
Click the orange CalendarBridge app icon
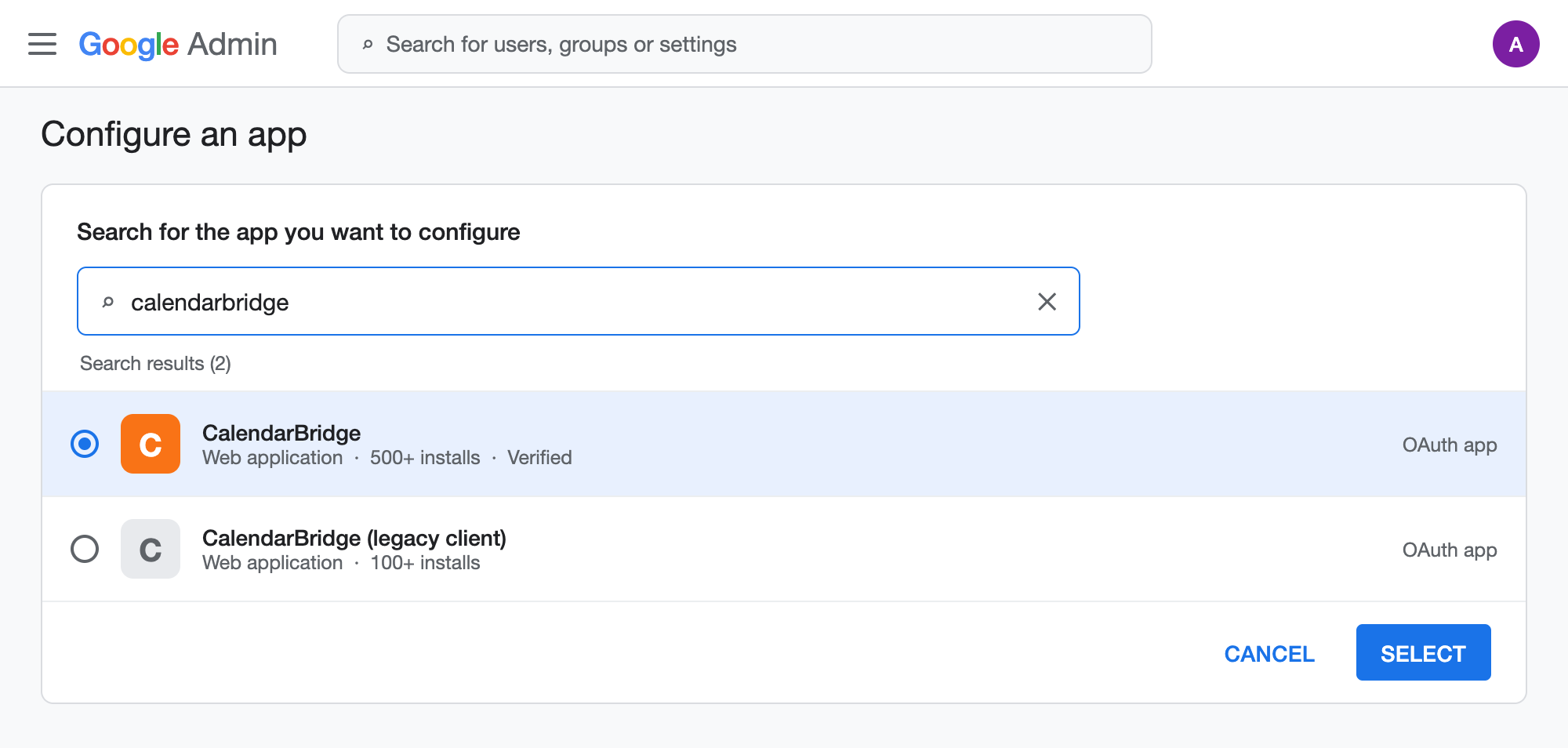tap(151, 444)
